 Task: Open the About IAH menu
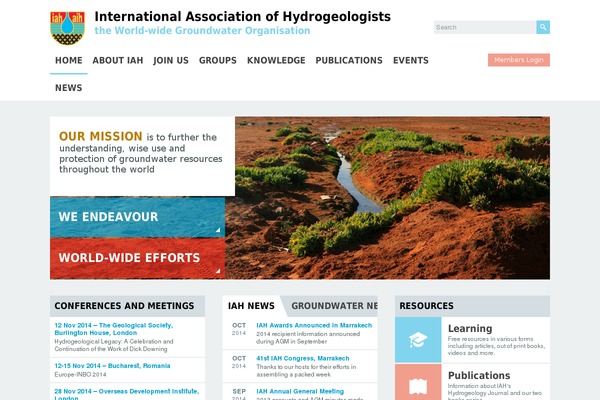pyautogui.click(x=118, y=60)
